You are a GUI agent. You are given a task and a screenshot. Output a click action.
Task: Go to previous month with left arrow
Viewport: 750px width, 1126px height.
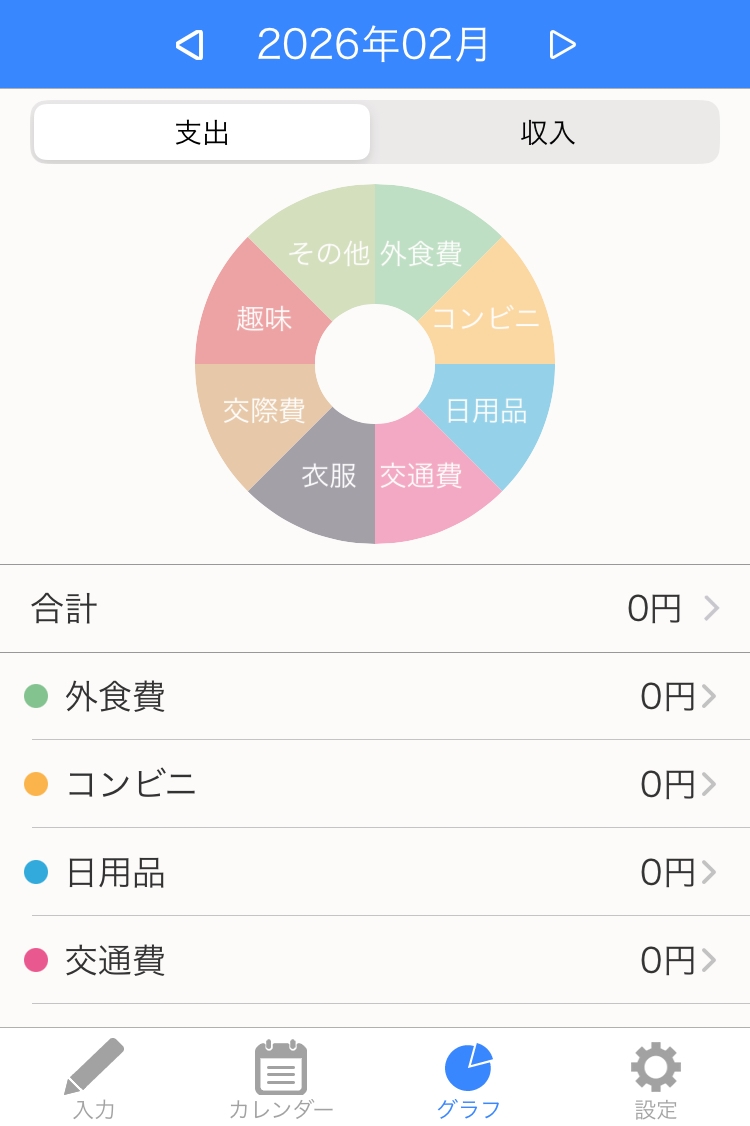190,45
